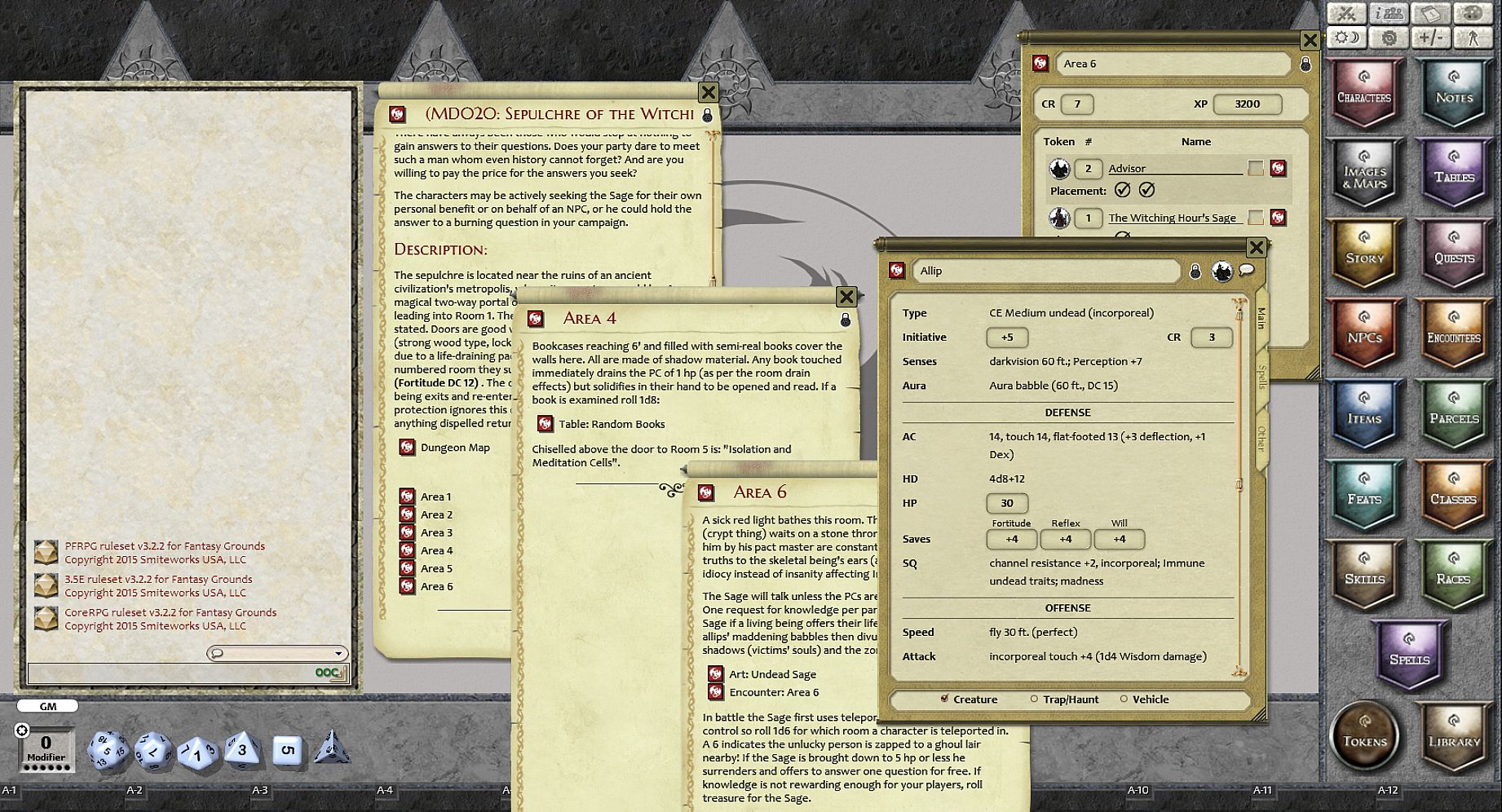The image size is (1502, 812).
Task: Open the effects figure icon
Action: pyautogui.click(x=1472, y=38)
